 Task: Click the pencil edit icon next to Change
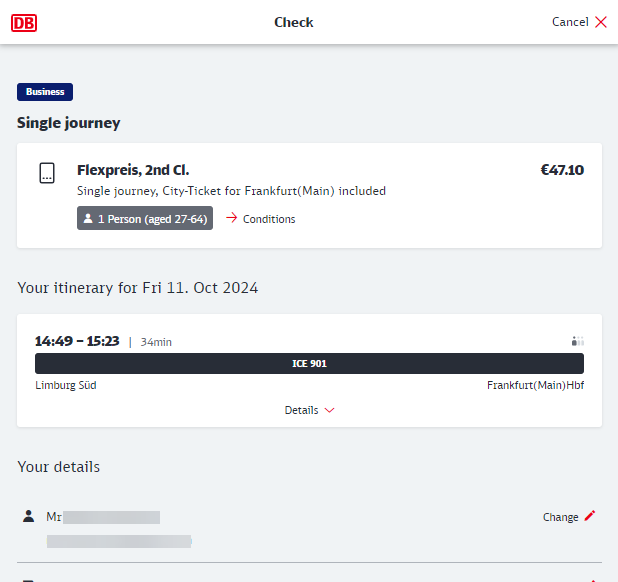click(590, 515)
